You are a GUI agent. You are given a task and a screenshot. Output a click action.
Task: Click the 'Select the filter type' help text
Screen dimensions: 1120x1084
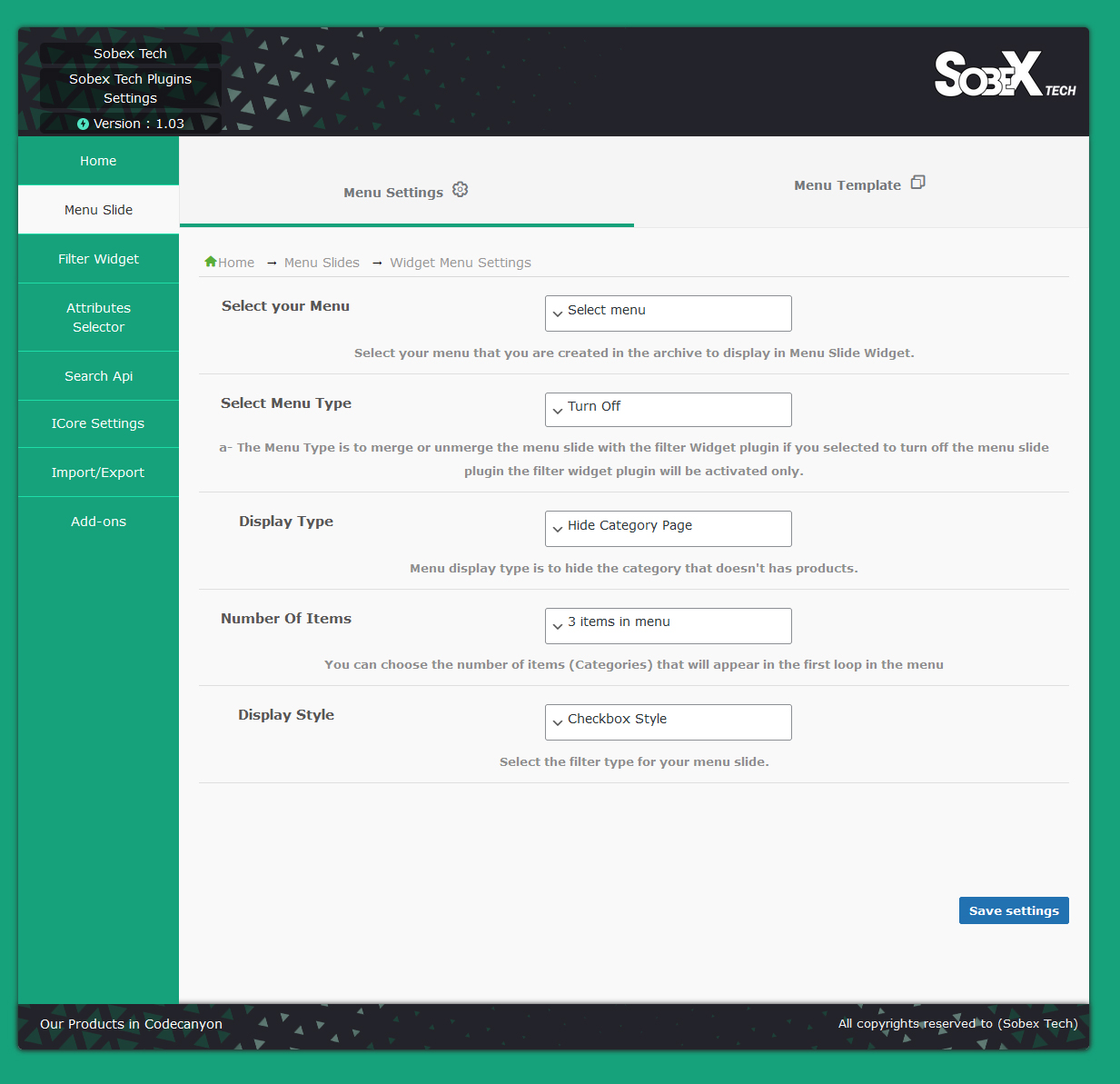tap(634, 761)
